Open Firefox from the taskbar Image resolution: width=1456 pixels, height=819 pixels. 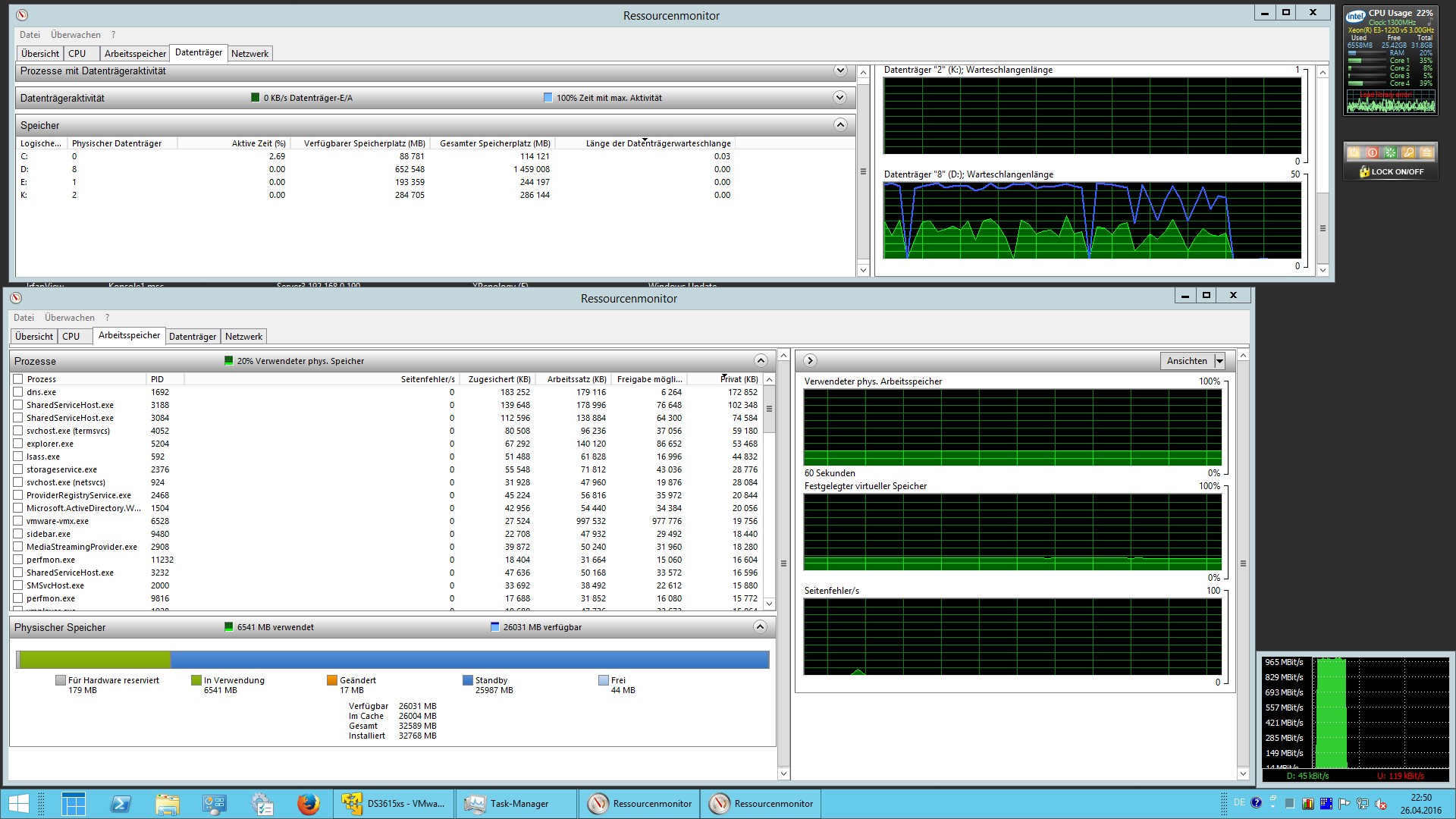(308, 804)
